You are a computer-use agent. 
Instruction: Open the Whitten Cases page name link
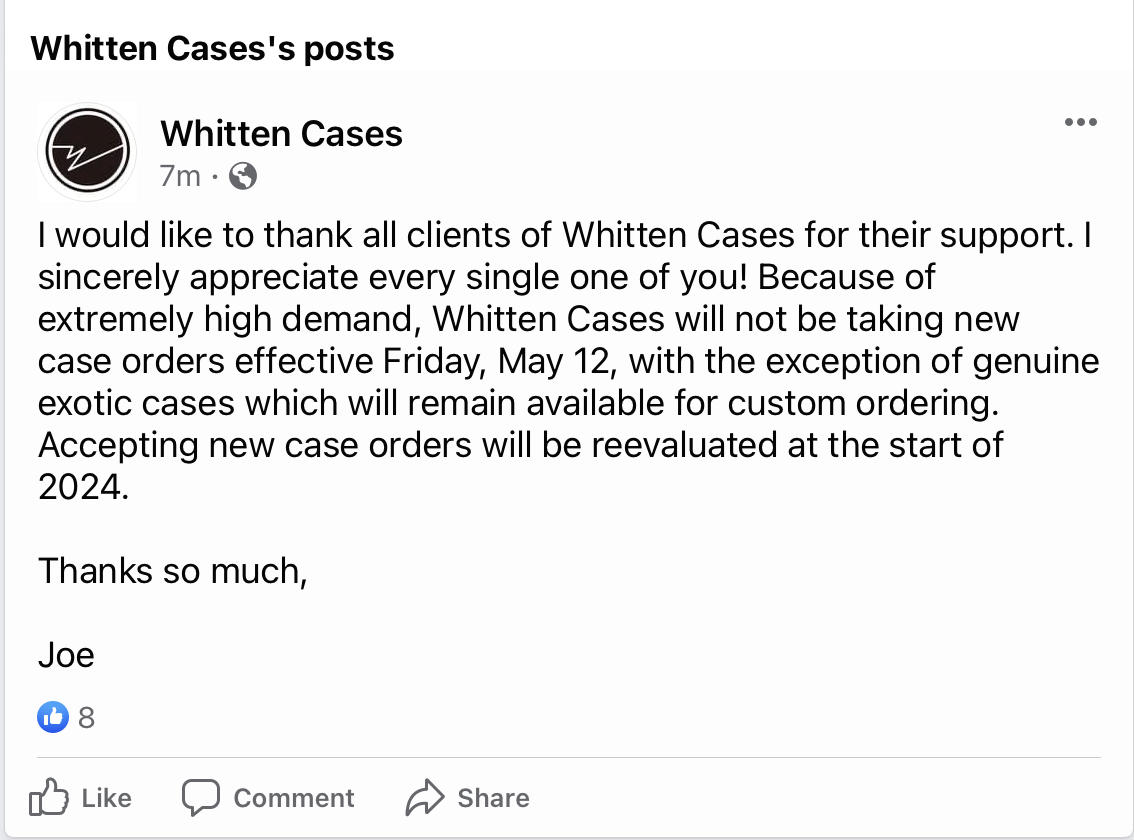coord(281,133)
